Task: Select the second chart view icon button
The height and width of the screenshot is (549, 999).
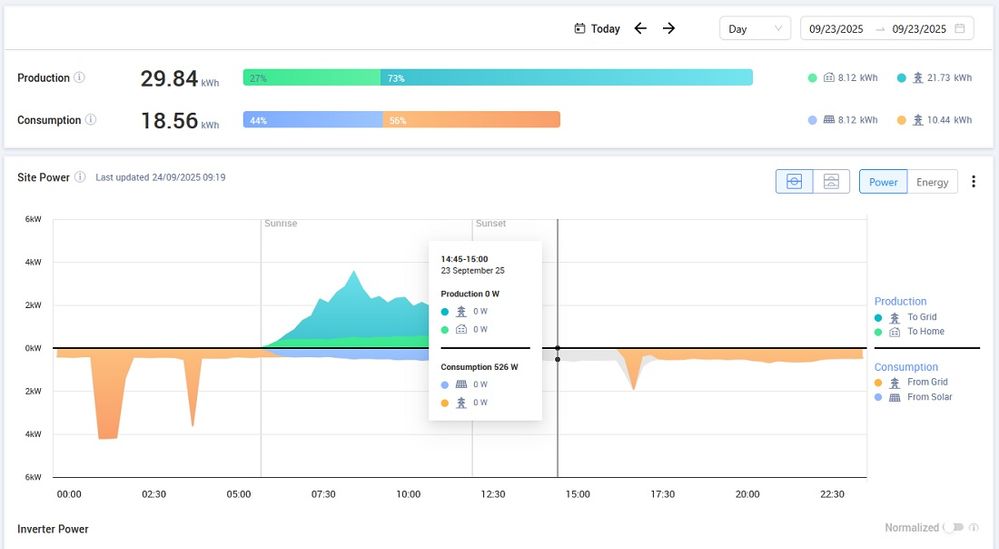Action: pyautogui.click(x=831, y=182)
